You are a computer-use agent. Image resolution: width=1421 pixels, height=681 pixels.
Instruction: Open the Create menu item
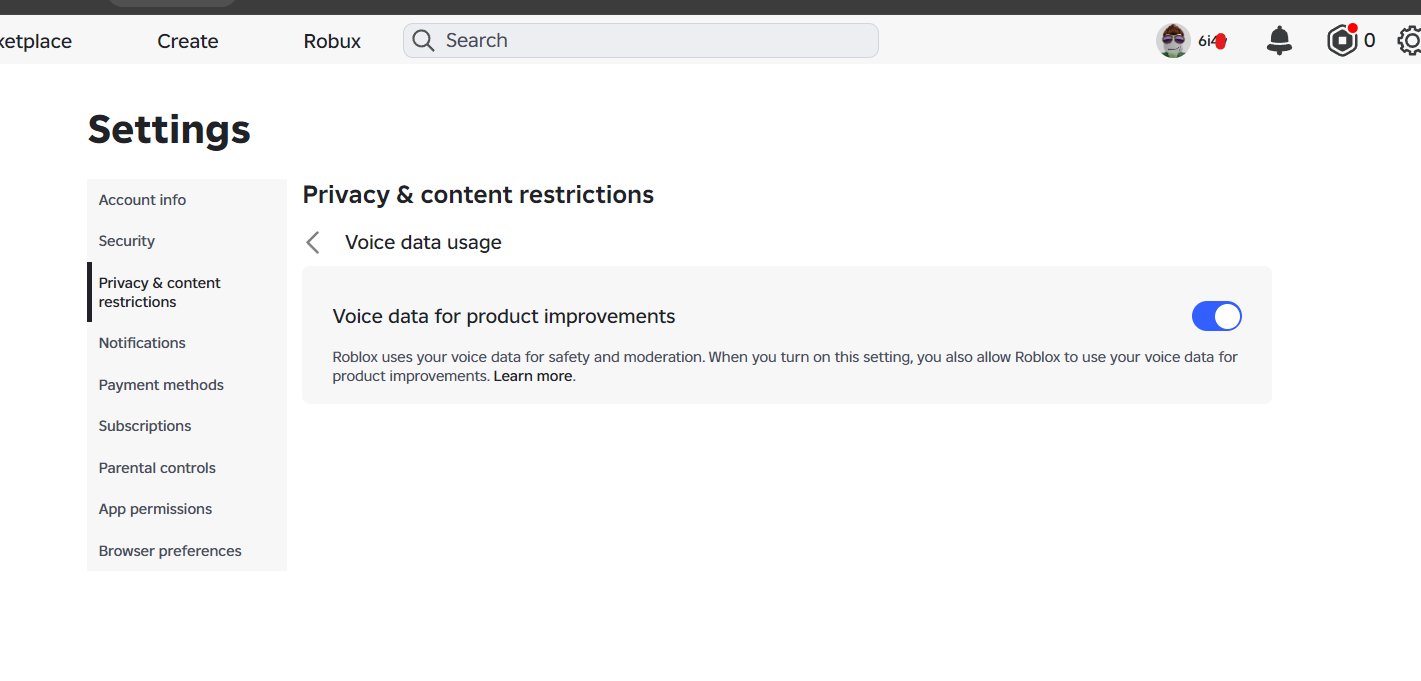(188, 41)
